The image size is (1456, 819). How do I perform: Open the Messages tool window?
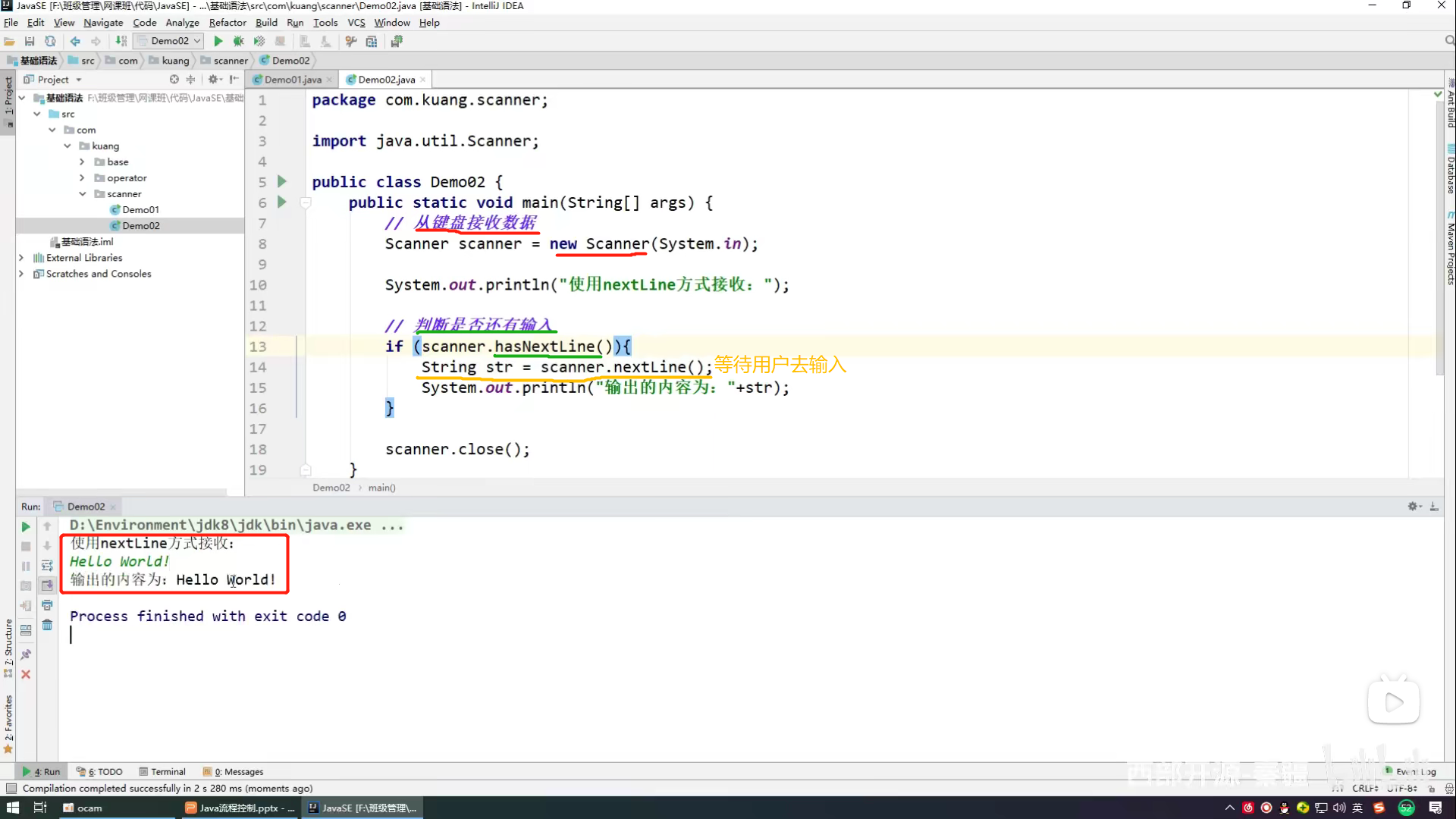click(x=234, y=771)
